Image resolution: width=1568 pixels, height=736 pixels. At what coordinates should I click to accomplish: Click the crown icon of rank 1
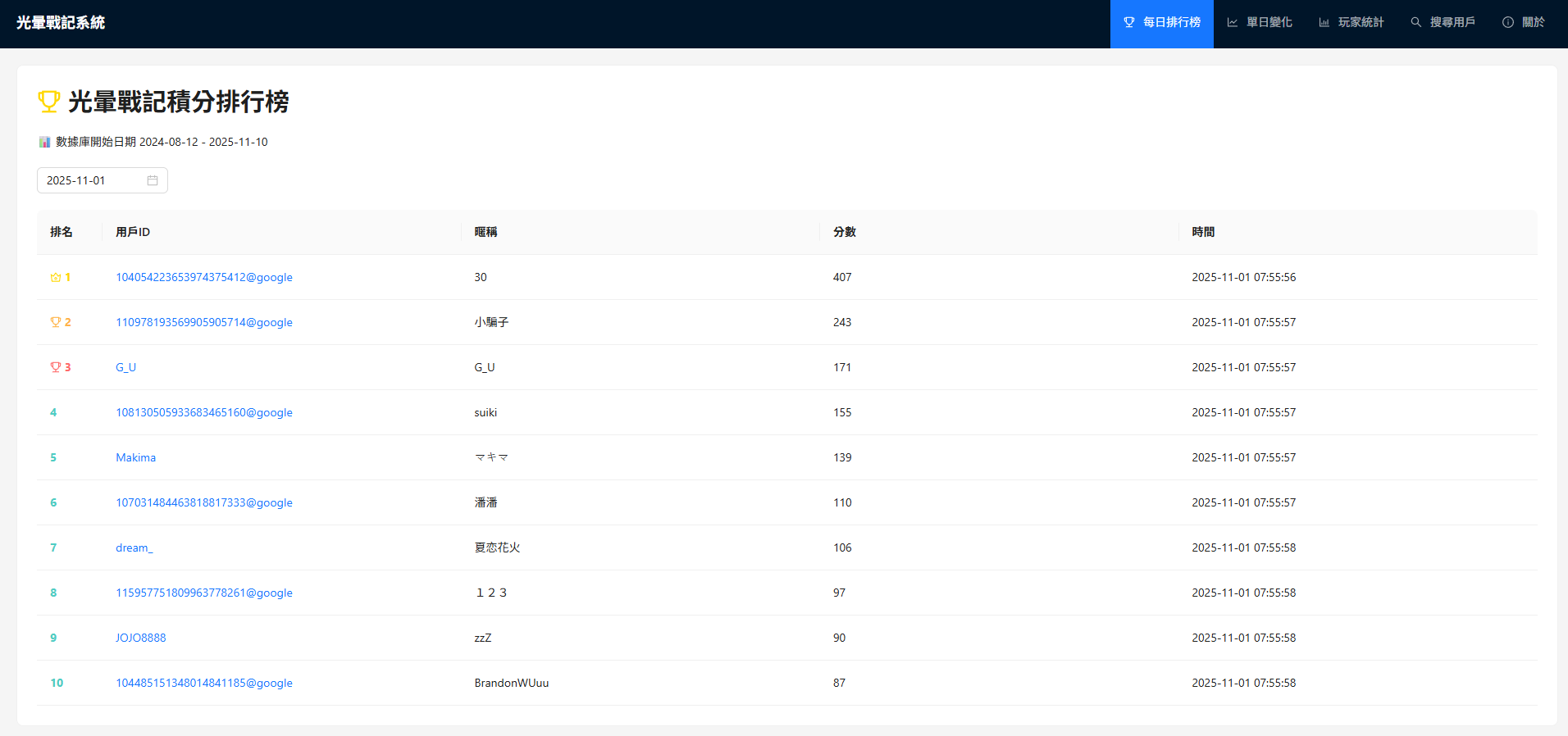[x=56, y=277]
